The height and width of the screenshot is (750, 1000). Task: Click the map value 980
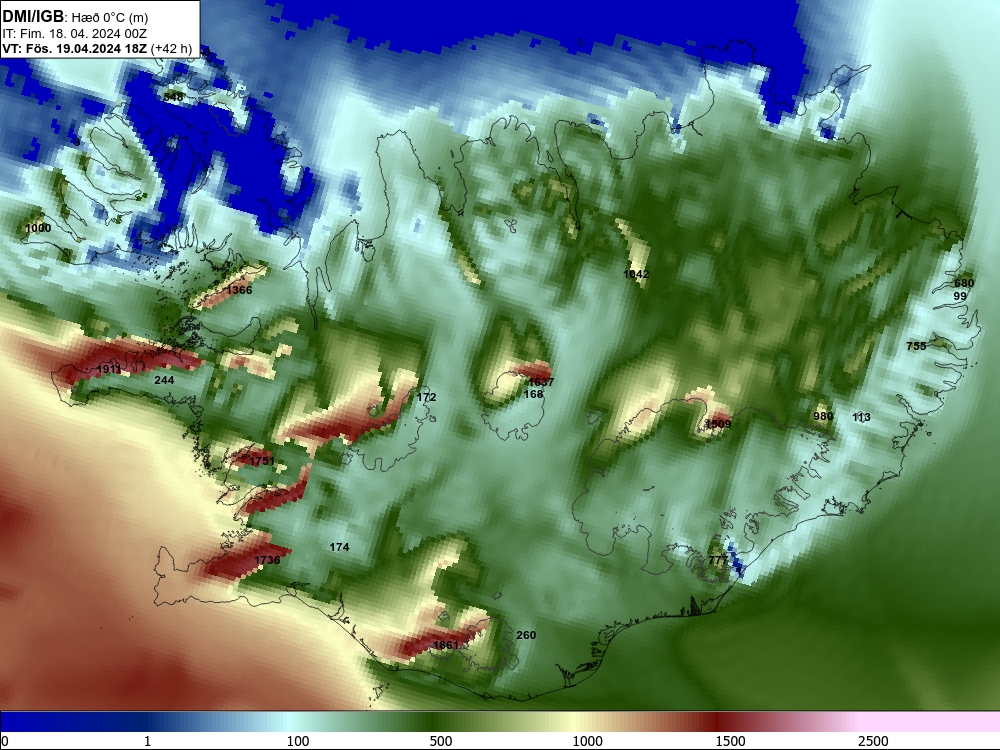823,416
